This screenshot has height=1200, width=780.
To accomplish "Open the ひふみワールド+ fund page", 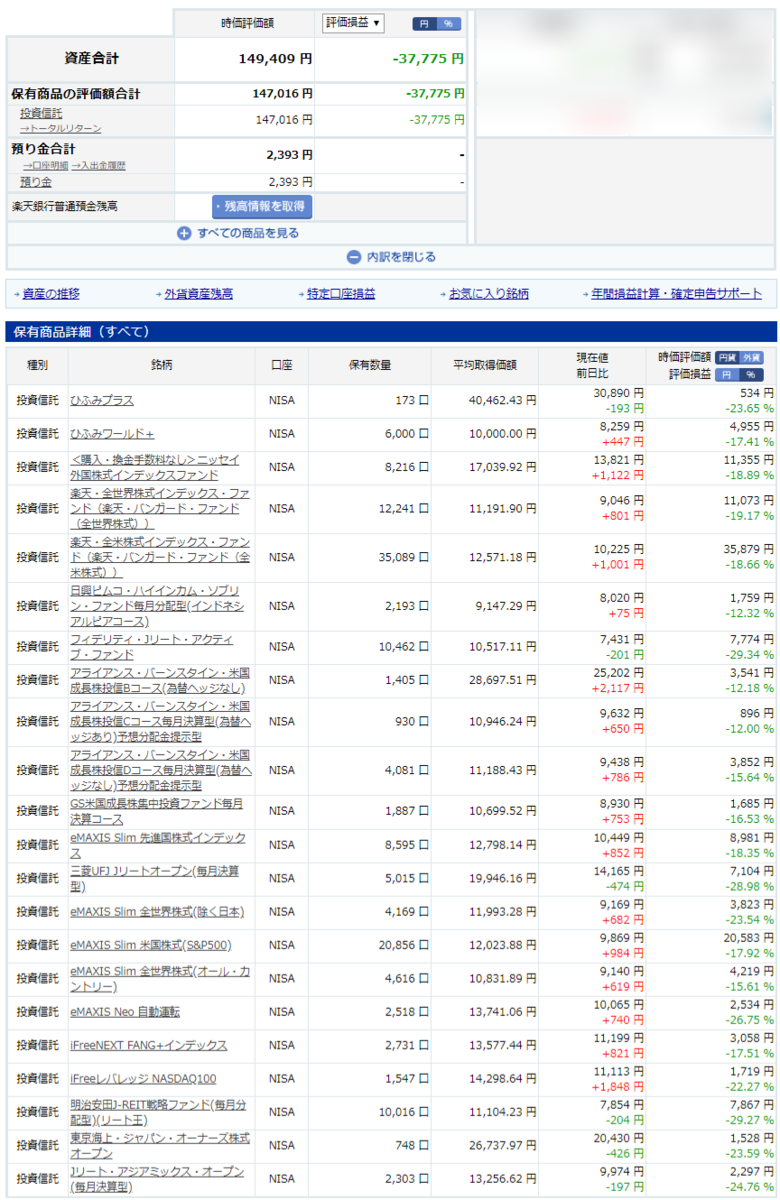I will [112, 434].
